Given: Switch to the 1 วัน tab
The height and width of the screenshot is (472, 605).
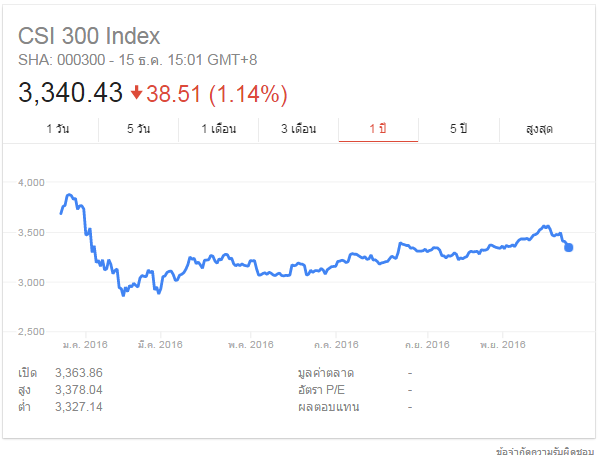Looking at the screenshot, I should [58, 130].
